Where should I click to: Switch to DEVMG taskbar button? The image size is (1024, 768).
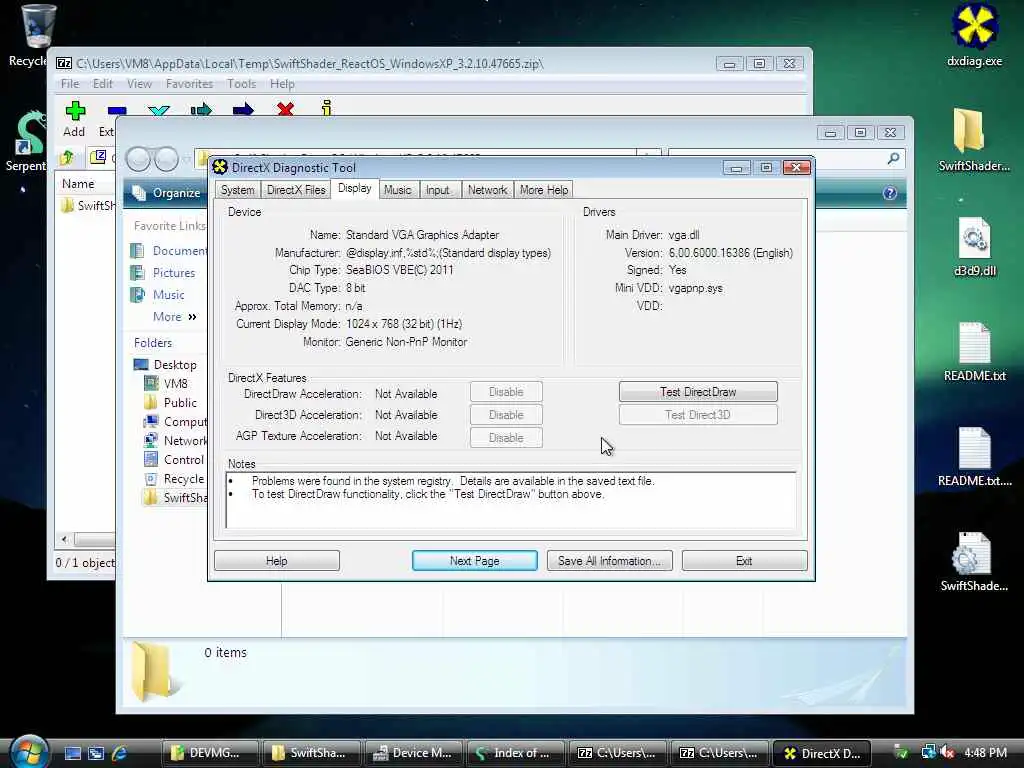click(209, 753)
